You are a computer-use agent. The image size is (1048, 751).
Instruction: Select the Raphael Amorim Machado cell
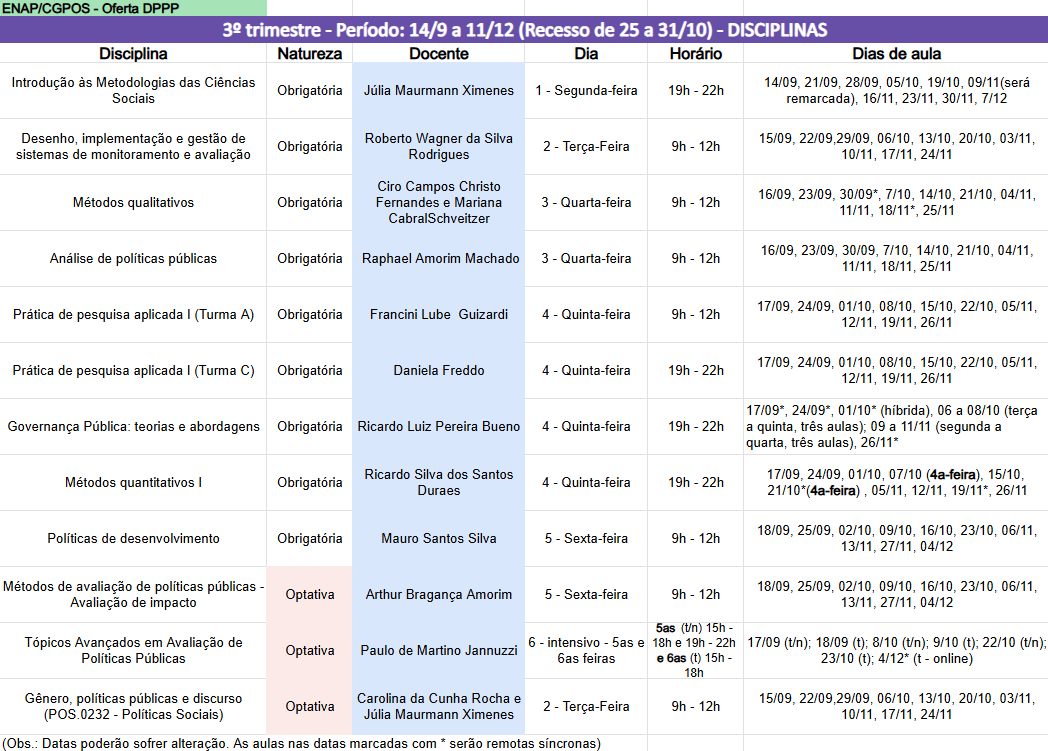pos(438,259)
